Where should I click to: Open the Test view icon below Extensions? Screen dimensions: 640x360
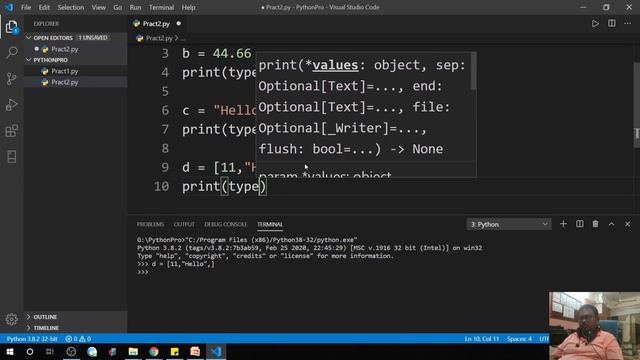(x=11, y=157)
